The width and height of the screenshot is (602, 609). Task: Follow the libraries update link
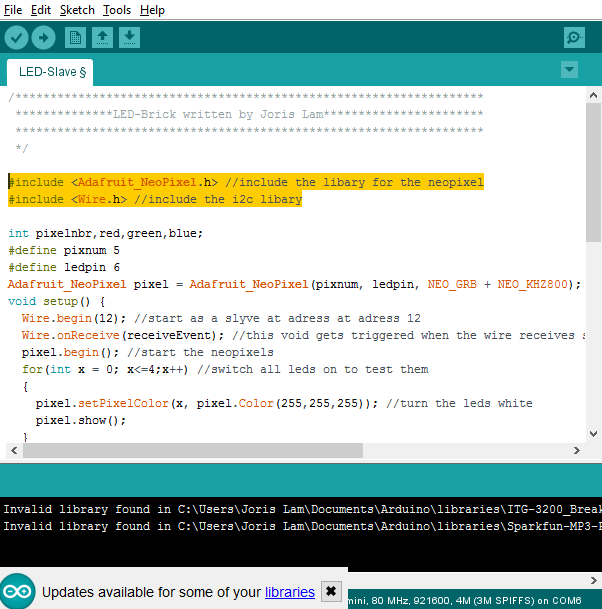(290, 592)
